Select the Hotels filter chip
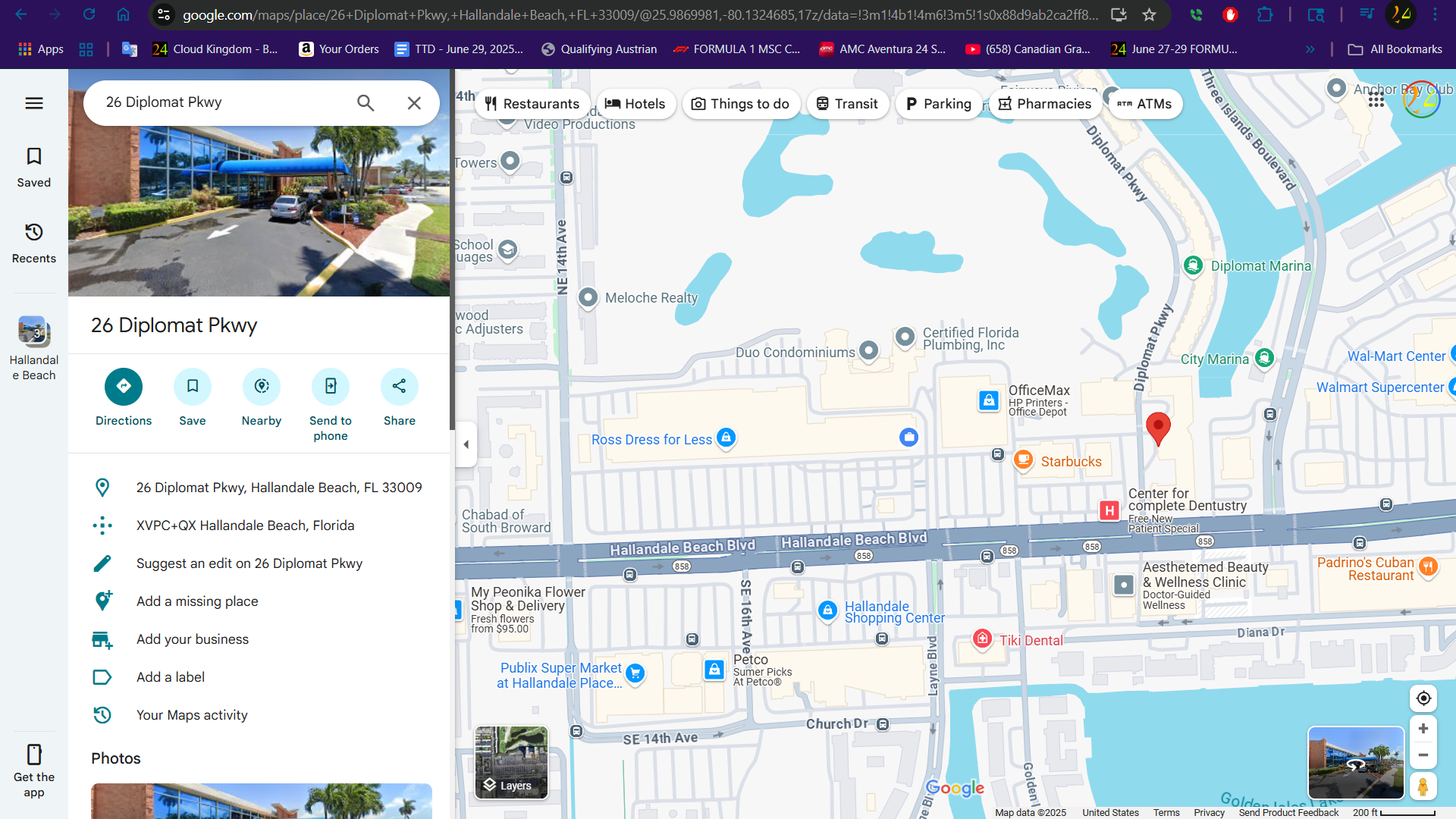 [635, 104]
